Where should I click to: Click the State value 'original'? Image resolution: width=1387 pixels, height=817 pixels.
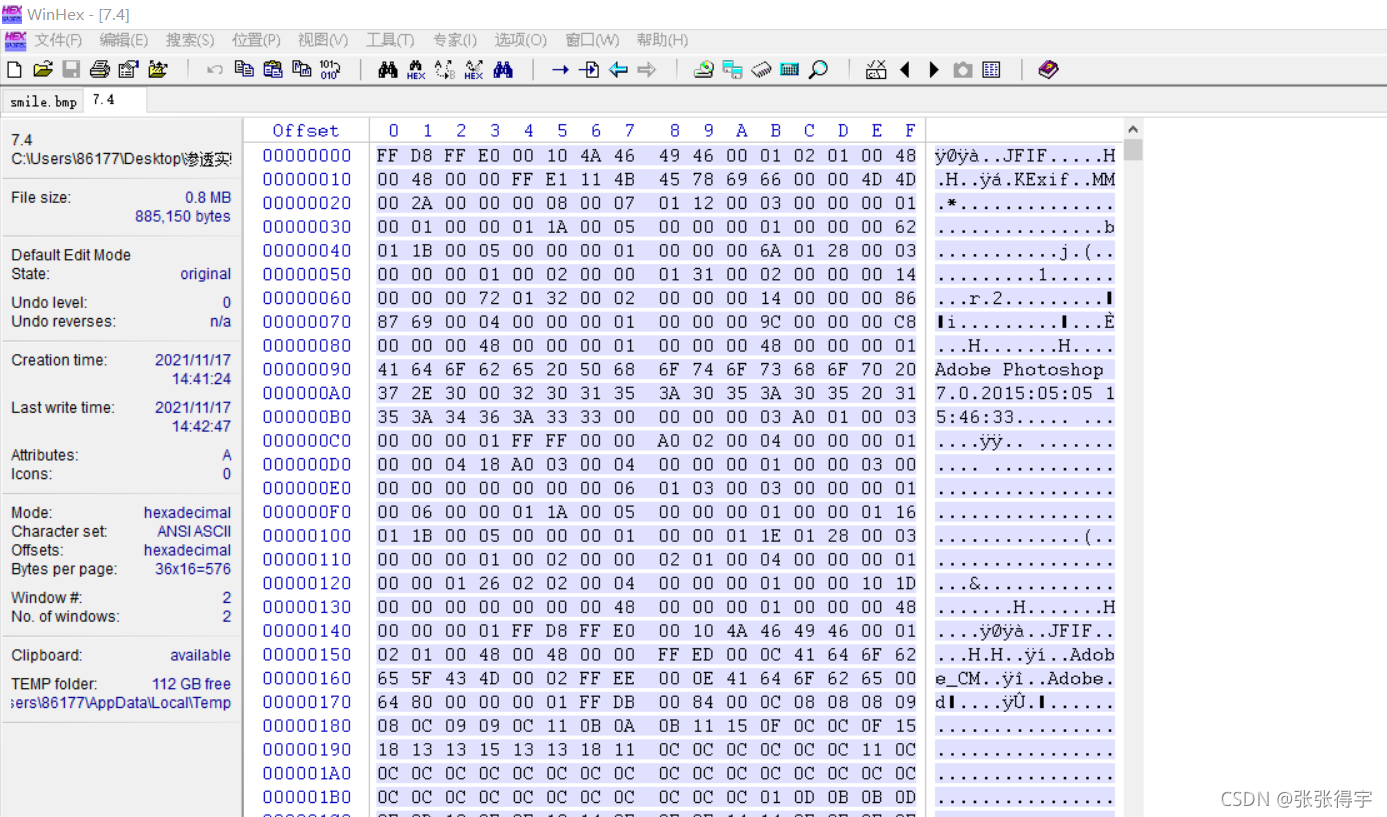point(206,274)
